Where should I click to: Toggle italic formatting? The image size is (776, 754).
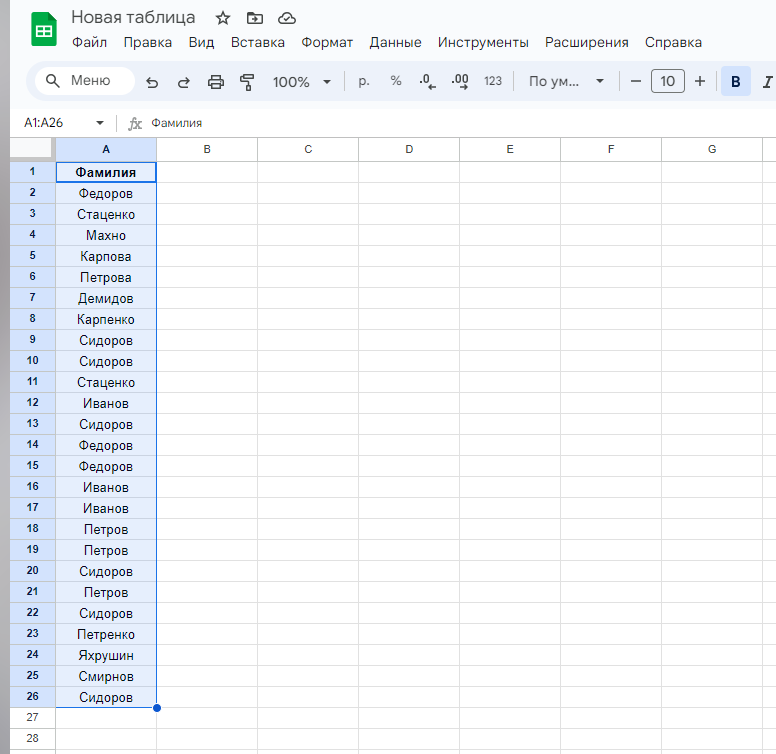tap(767, 81)
